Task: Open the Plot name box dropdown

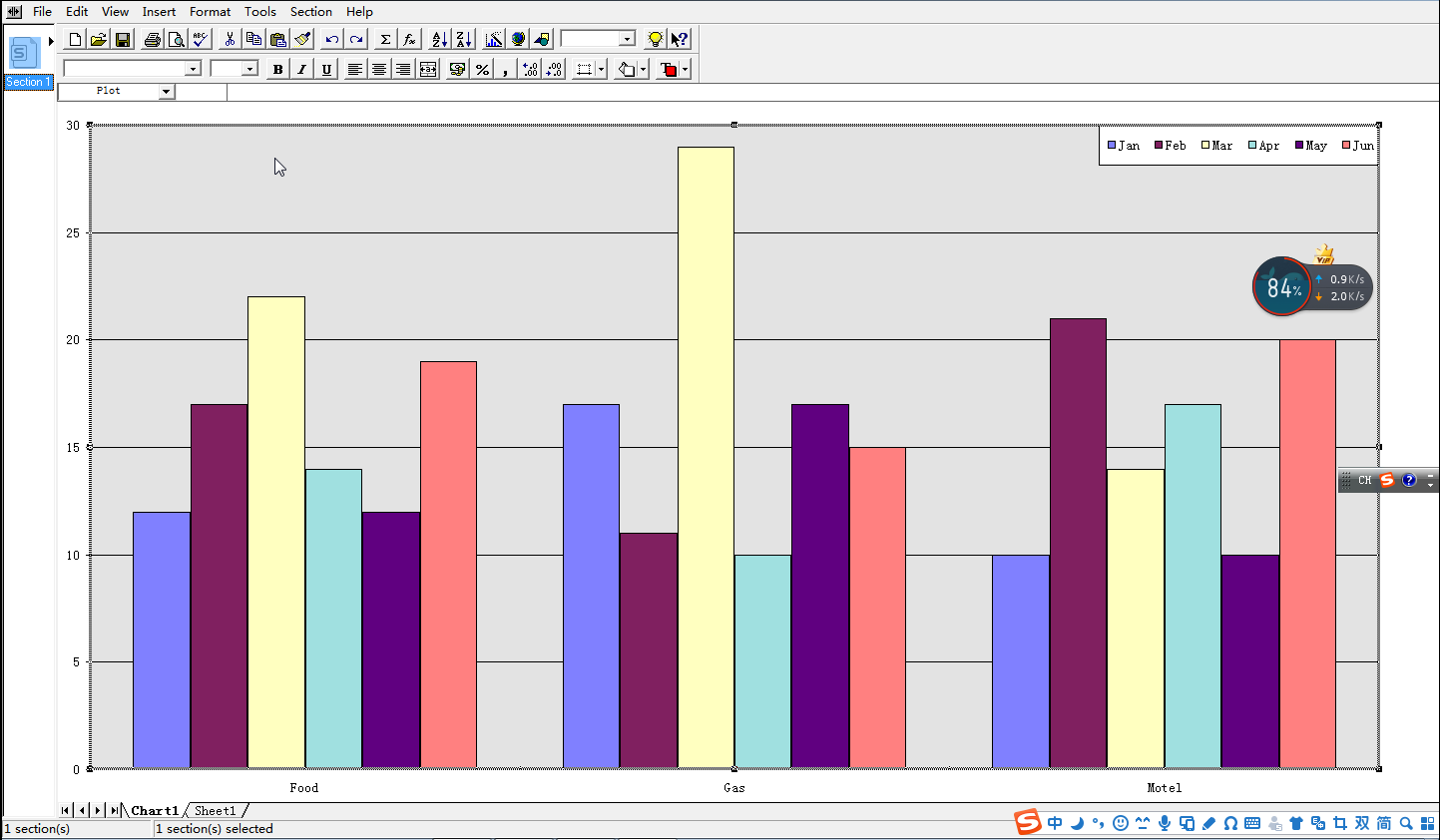Action: [x=166, y=92]
